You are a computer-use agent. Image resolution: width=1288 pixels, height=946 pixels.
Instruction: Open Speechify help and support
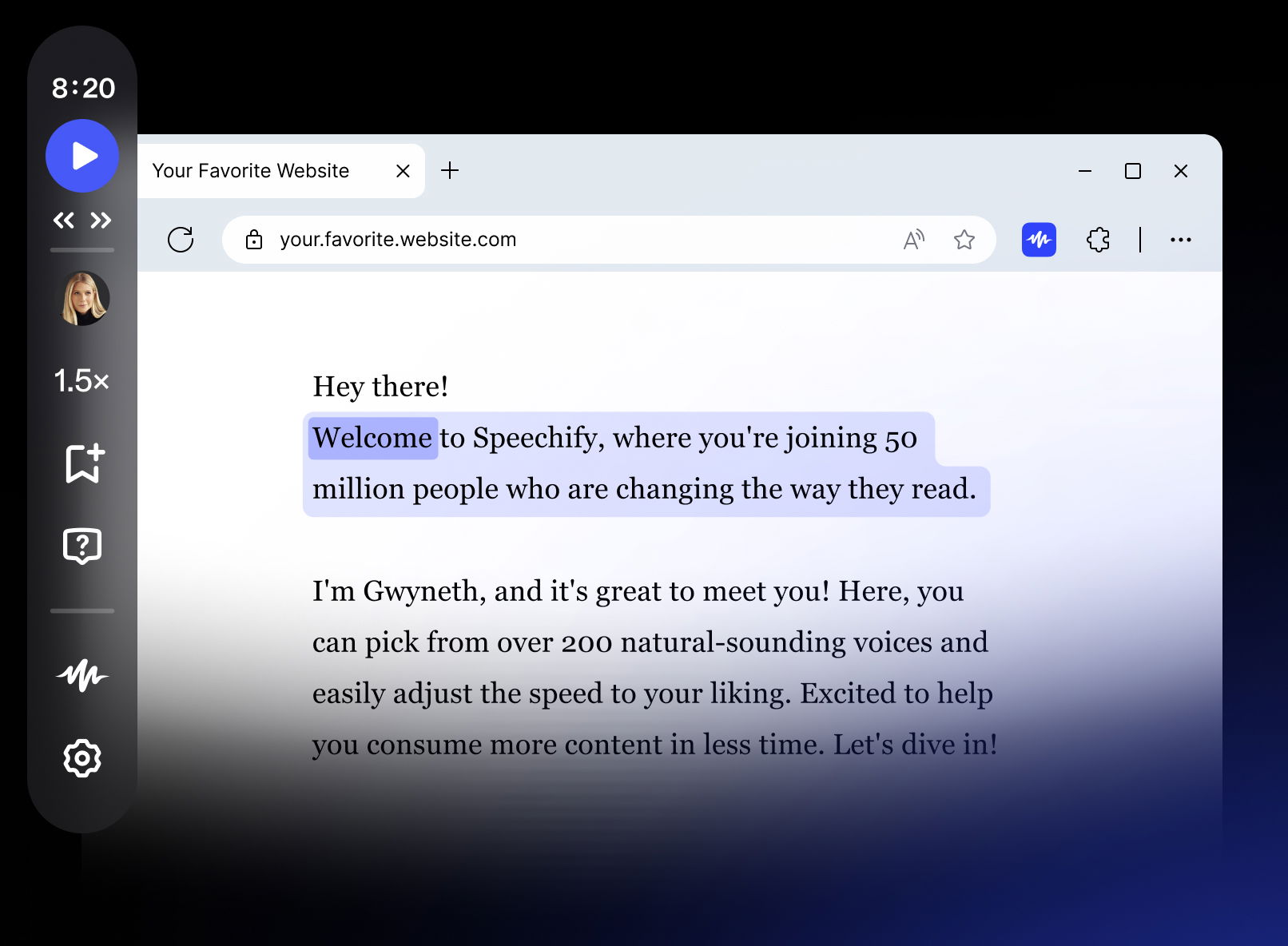[x=84, y=546]
